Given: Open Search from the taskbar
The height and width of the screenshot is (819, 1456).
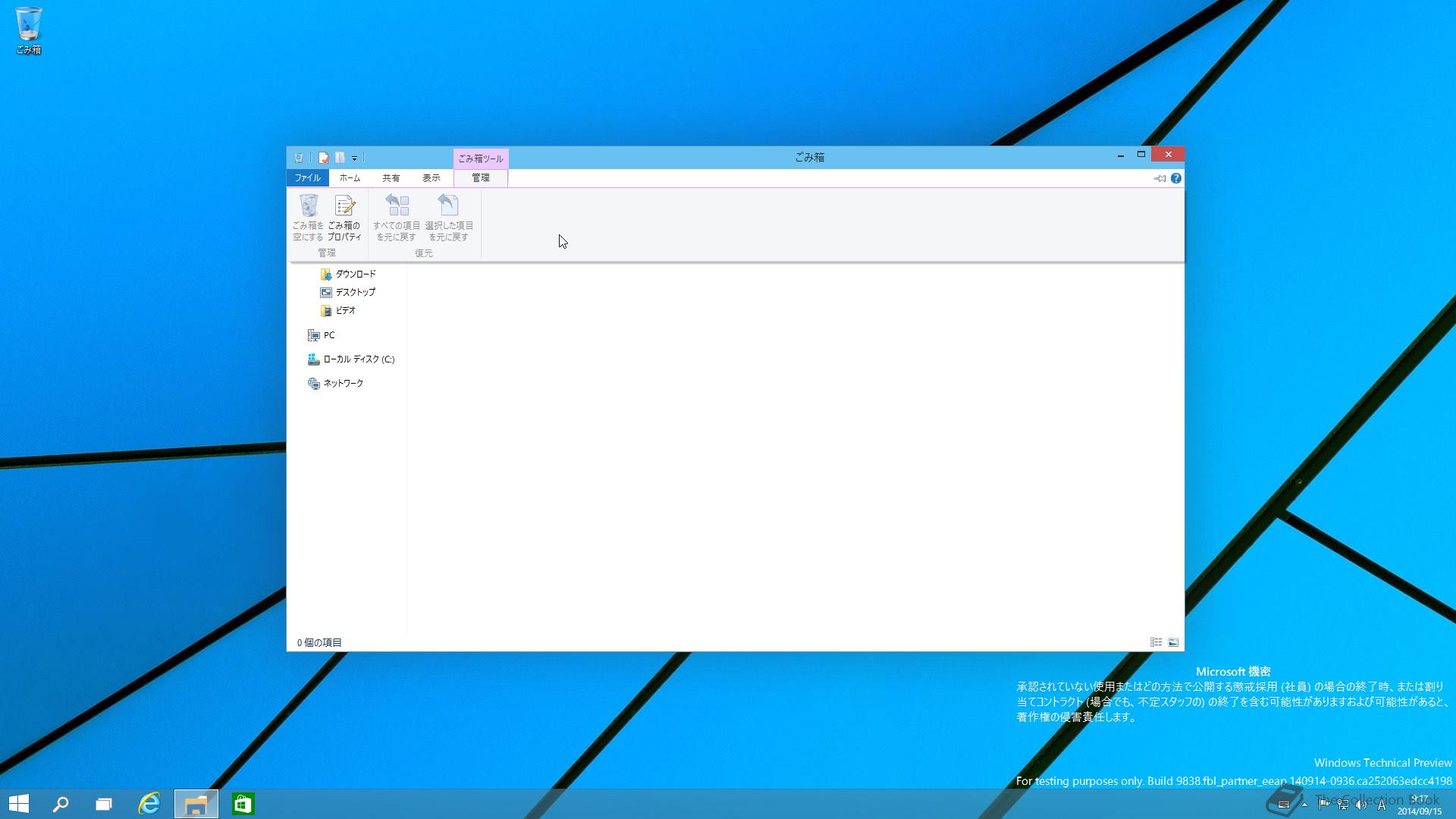Looking at the screenshot, I should tap(61, 804).
